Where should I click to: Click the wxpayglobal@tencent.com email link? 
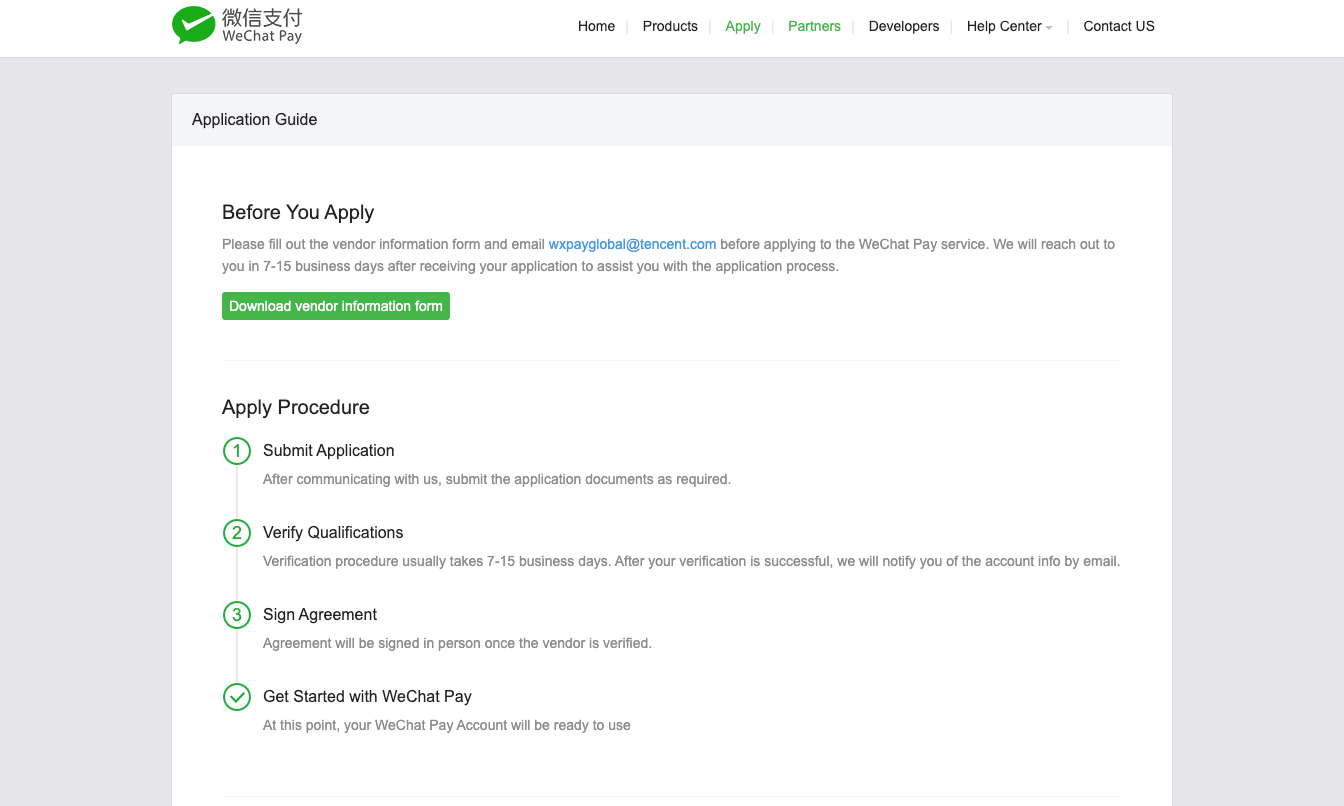coord(632,244)
